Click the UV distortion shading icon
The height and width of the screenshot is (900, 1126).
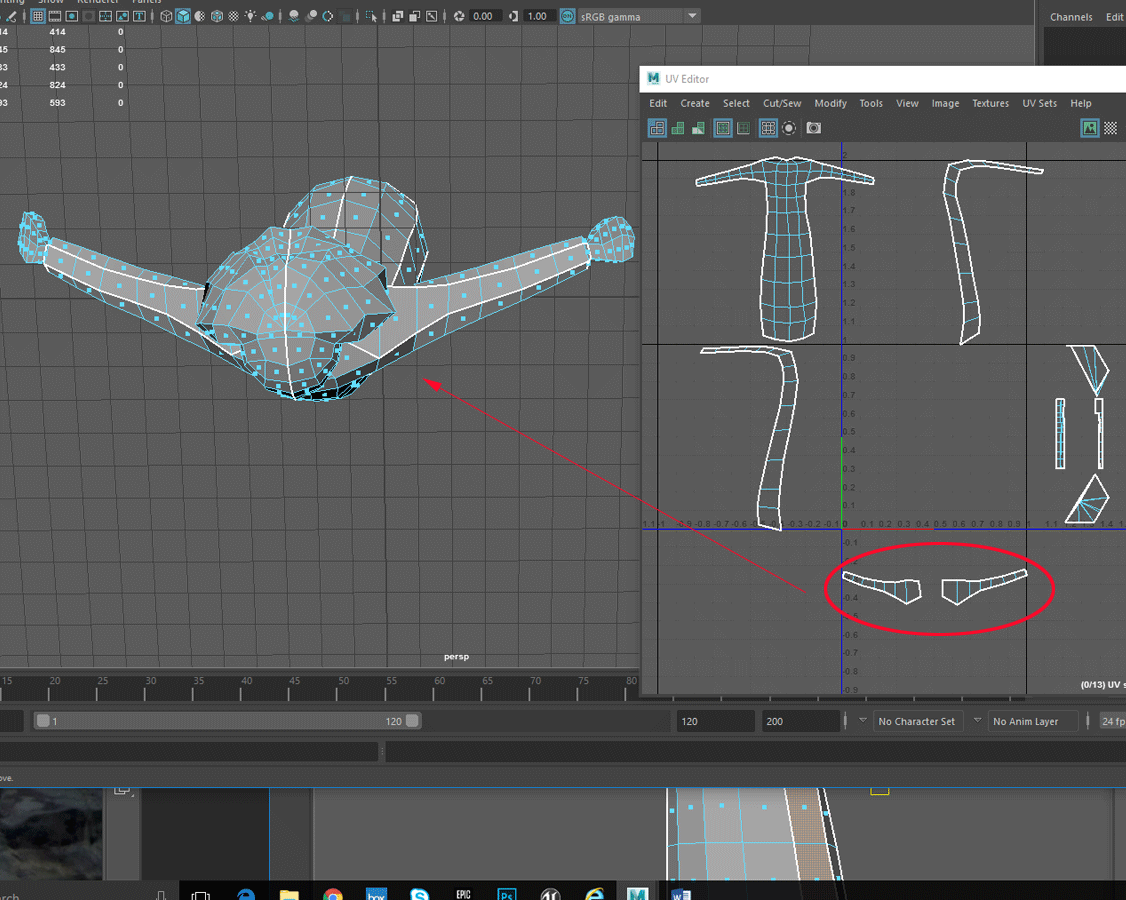click(698, 128)
